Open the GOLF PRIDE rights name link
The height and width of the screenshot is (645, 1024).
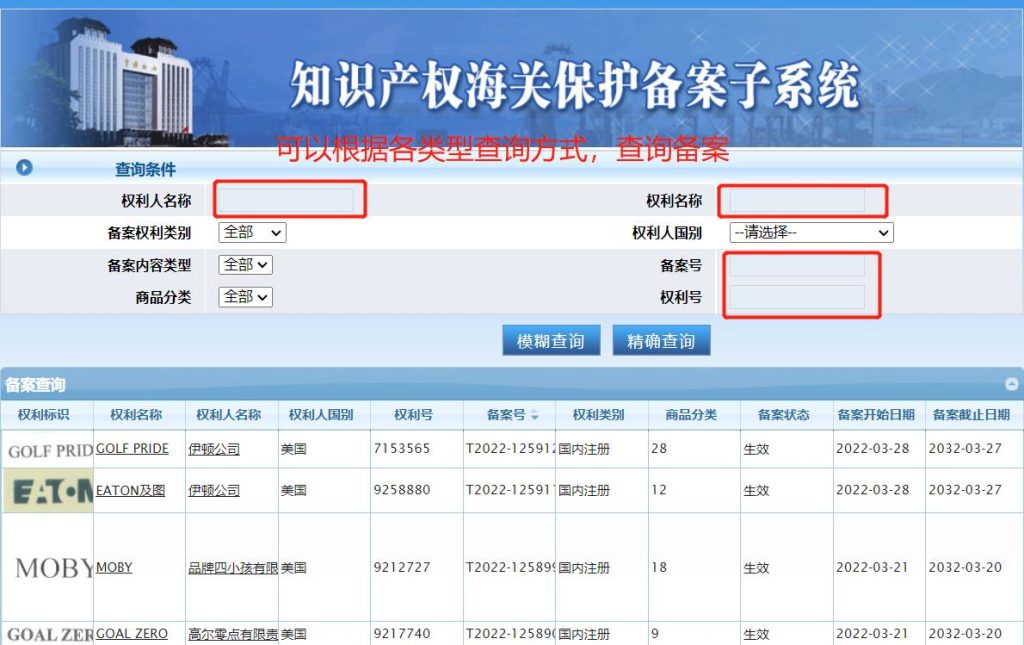(132, 449)
